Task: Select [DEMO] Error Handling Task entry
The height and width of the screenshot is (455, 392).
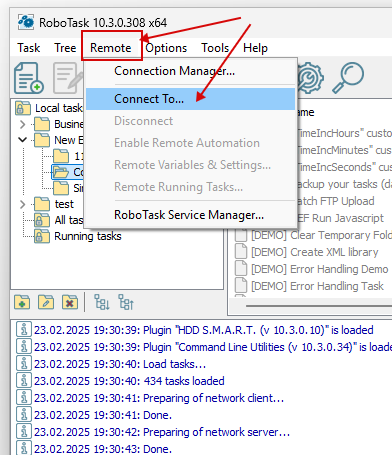Action: 317,286
